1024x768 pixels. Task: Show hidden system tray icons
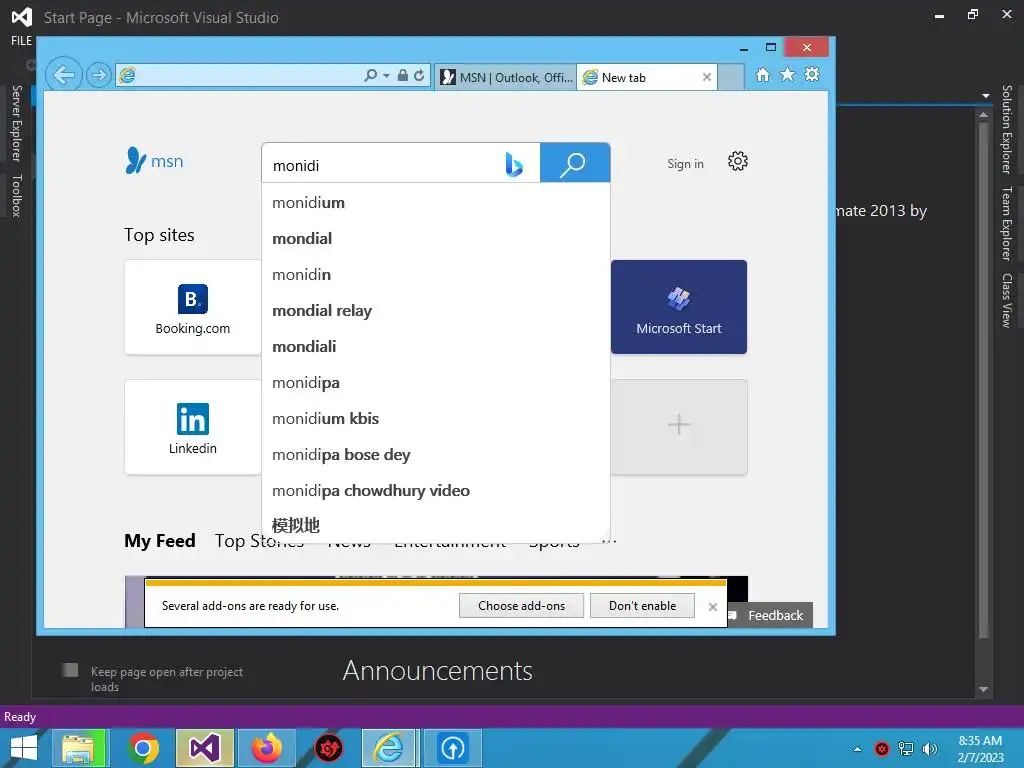pos(857,749)
